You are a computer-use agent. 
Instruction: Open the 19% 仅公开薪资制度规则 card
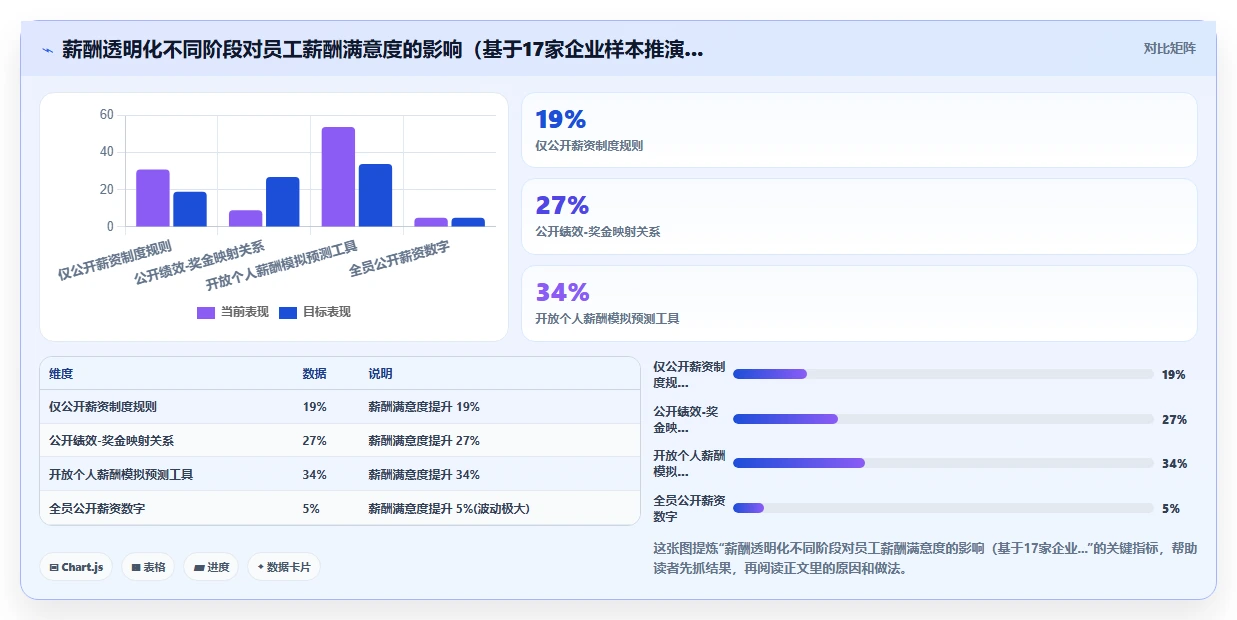(859, 130)
